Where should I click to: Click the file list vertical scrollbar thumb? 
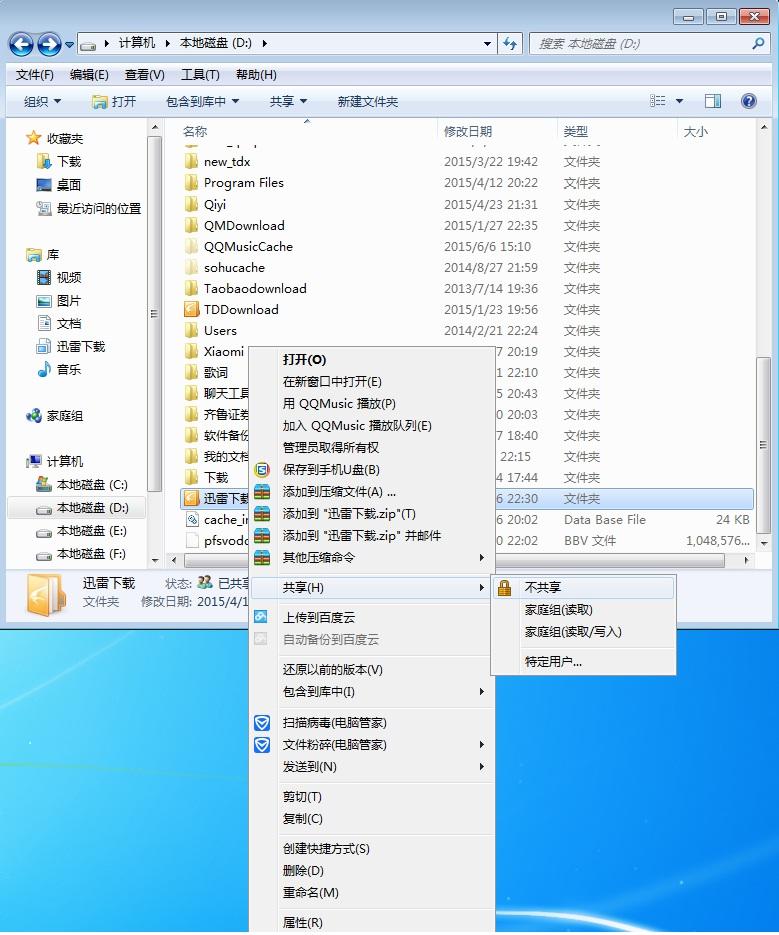pyautogui.click(x=763, y=445)
